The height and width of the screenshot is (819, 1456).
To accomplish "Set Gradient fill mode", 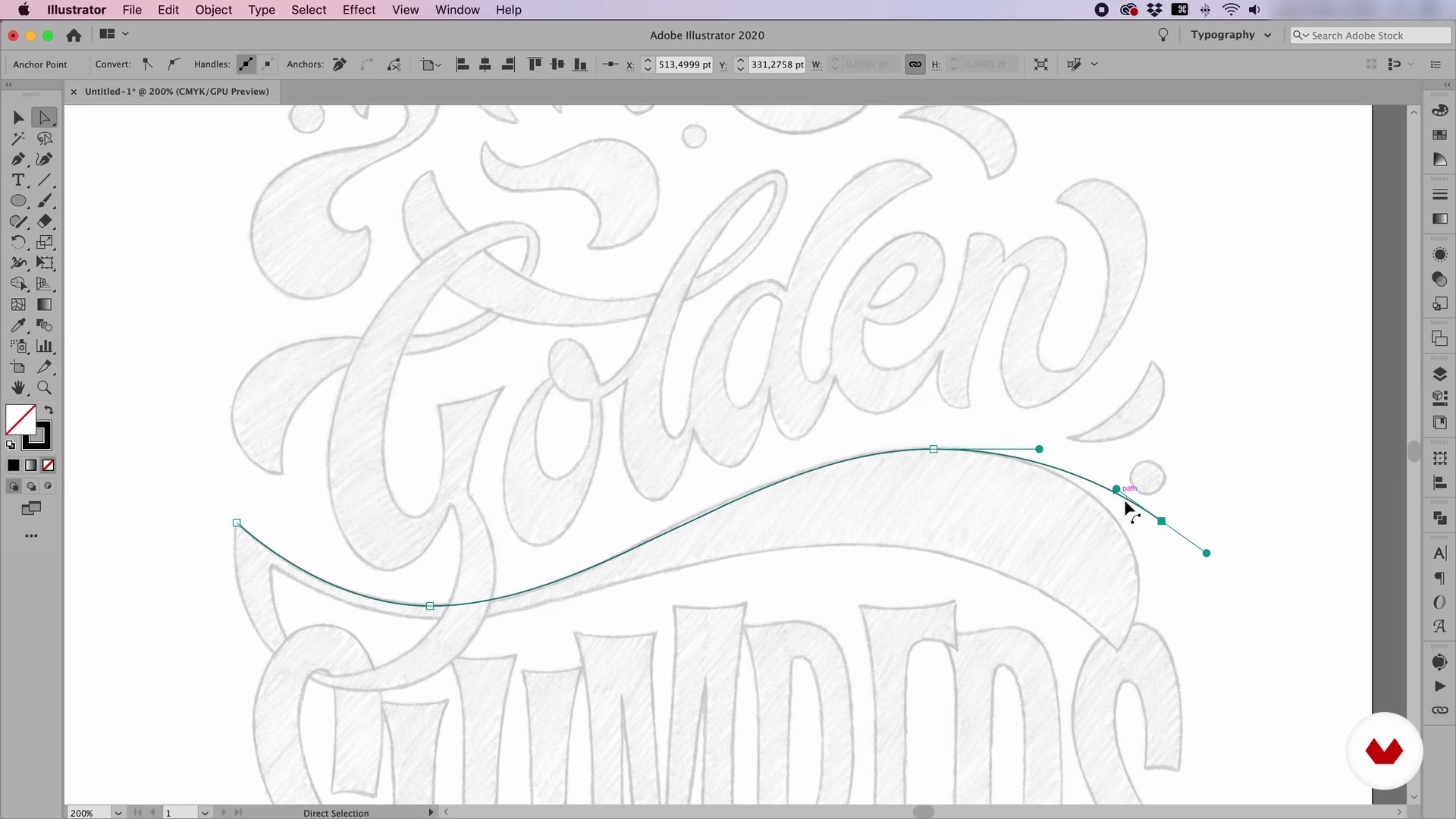I will 31,466.
